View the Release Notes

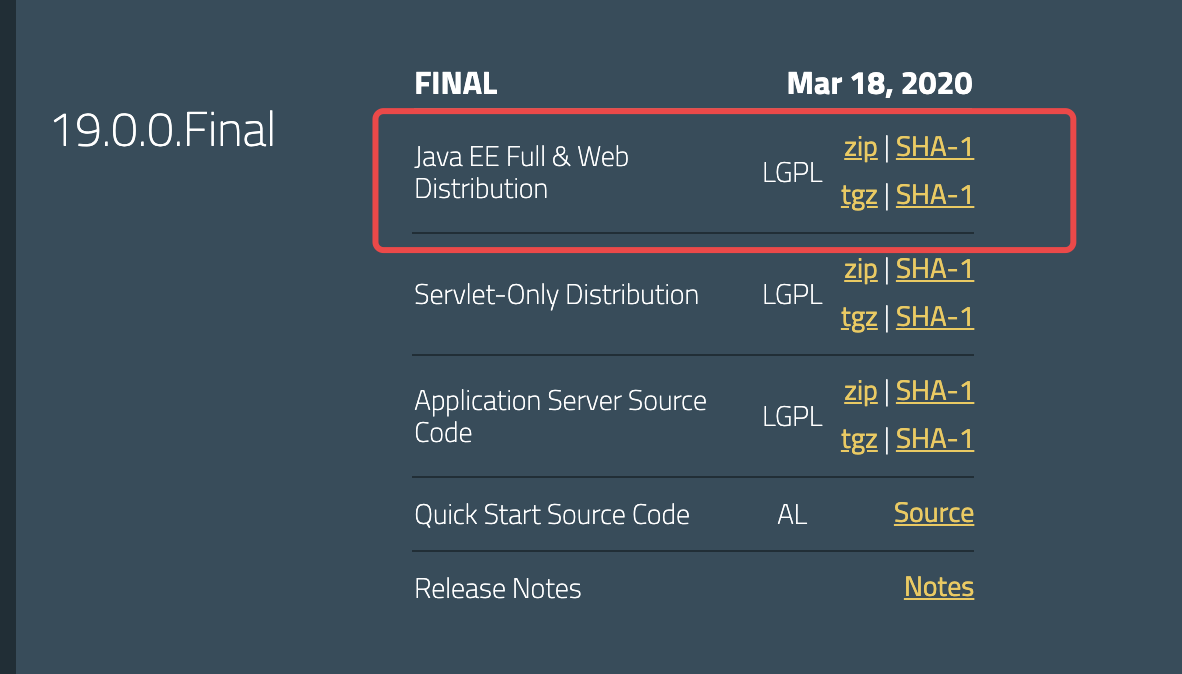pyautogui.click(x=938, y=587)
